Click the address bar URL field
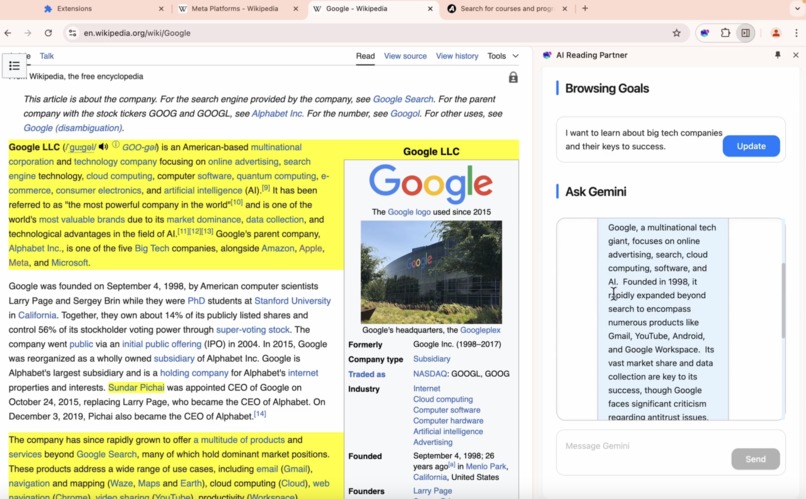Viewport: 806px width, 499px height. point(375,33)
